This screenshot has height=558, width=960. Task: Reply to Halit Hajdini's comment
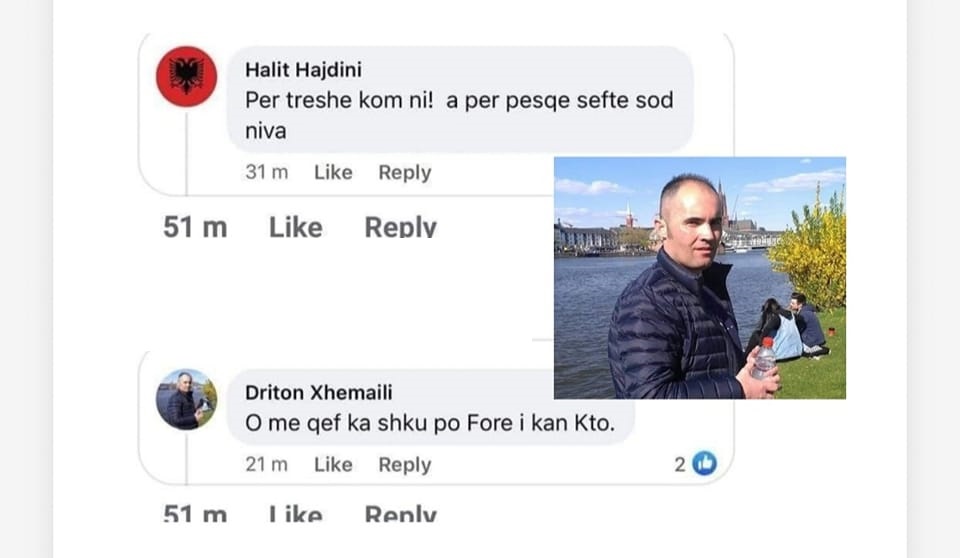coord(405,173)
